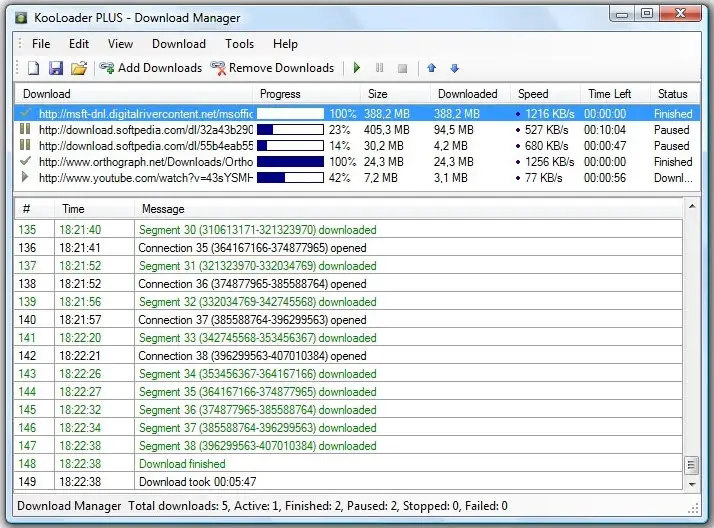This screenshot has height=528, width=714.
Task: Minimize the KooLoader window
Action: 622,13
